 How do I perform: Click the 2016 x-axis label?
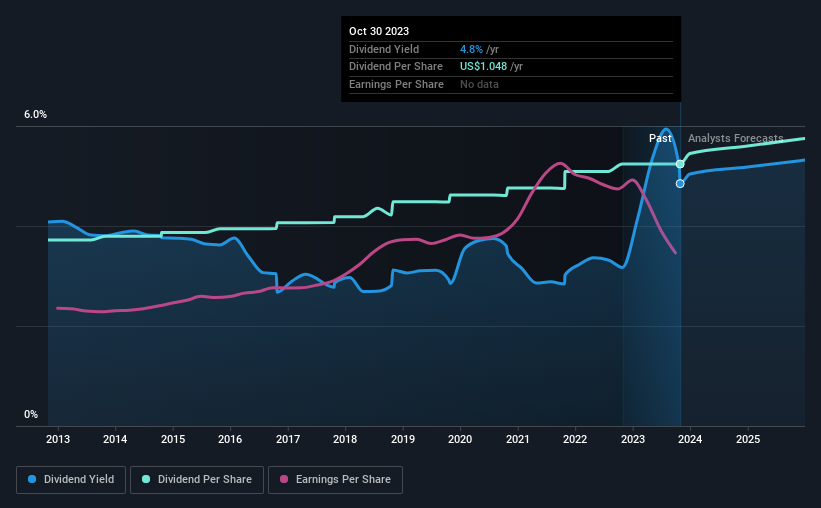click(230, 439)
